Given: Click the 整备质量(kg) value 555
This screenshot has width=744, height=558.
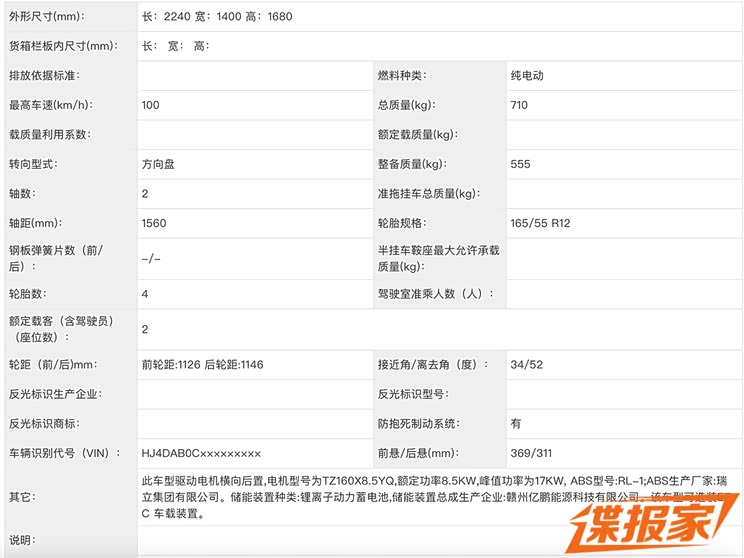Looking at the screenshot, I should [520, 164].
